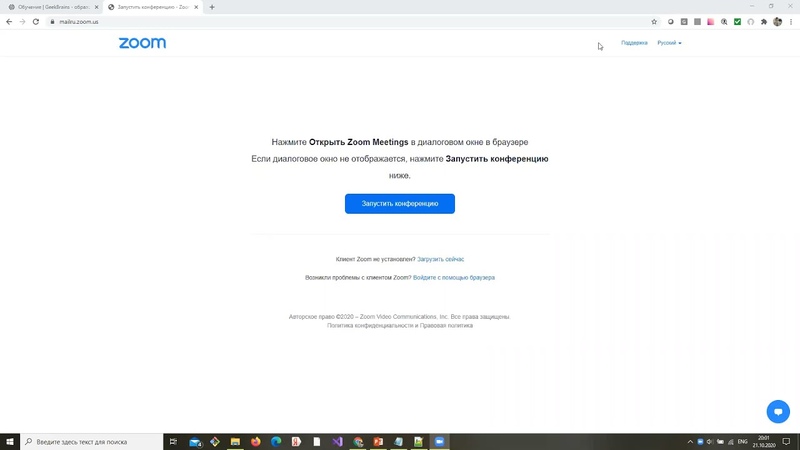This screenshot has width=800, height=450.
Task: Open the Загрузить сейчас download link
Action: tap(440, 259)
